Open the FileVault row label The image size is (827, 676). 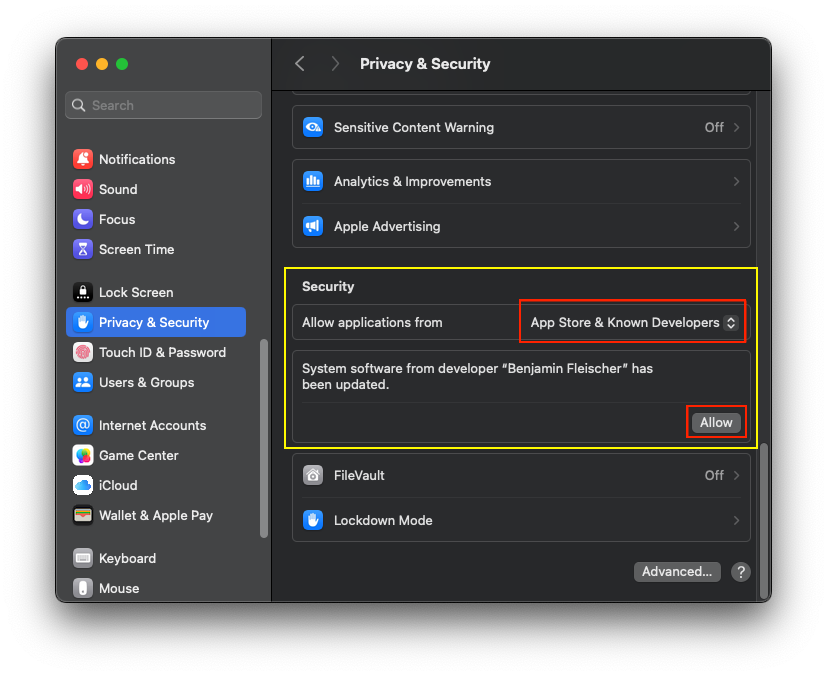359,475
